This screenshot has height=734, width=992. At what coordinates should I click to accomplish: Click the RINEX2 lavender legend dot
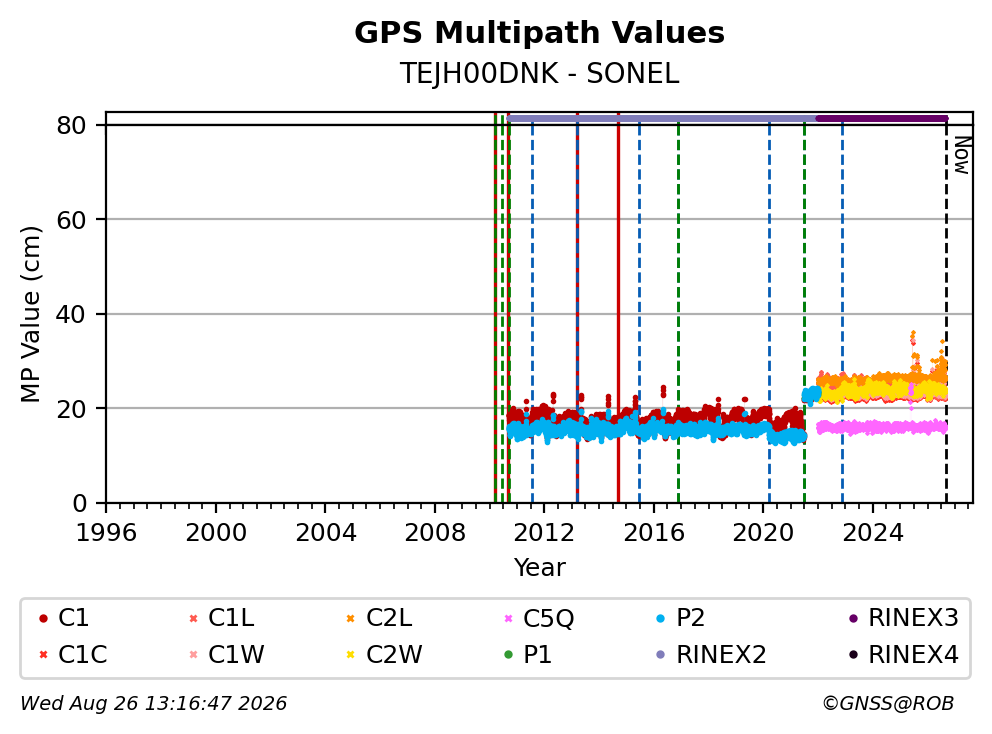pyautogui.click(x=661, y=655)
